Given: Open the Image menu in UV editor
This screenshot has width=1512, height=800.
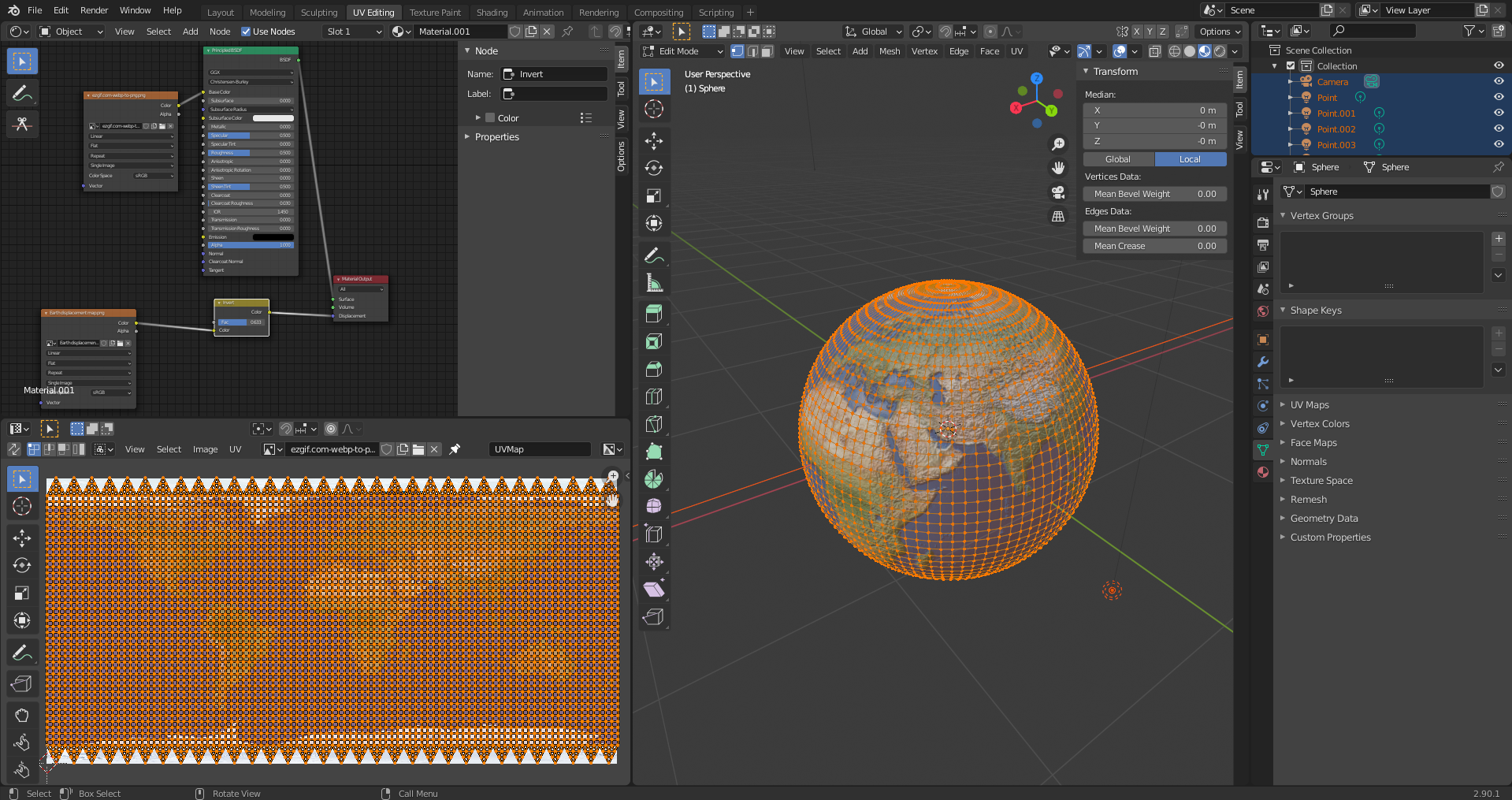Looking at the screenshot, I should click(x=205, y=449).
